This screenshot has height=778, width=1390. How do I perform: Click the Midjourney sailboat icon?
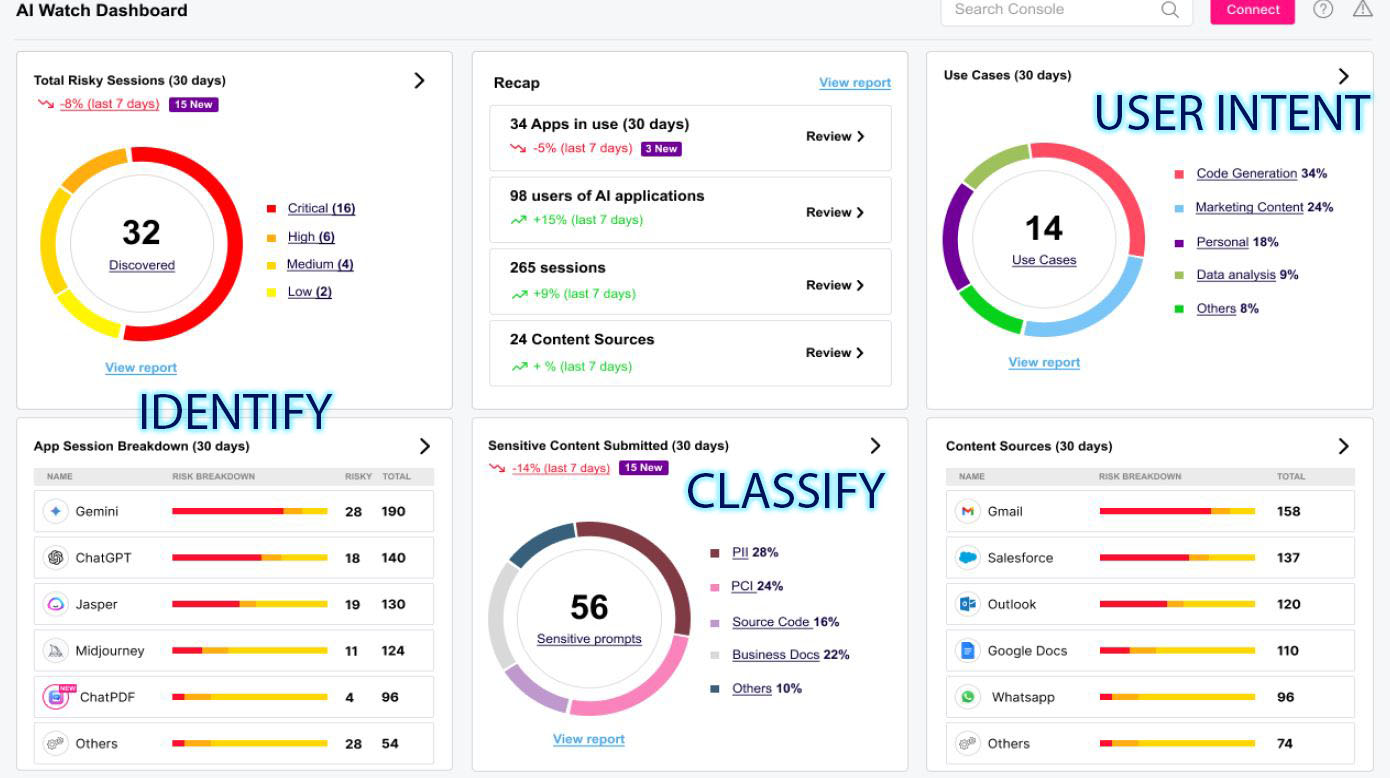56,651
